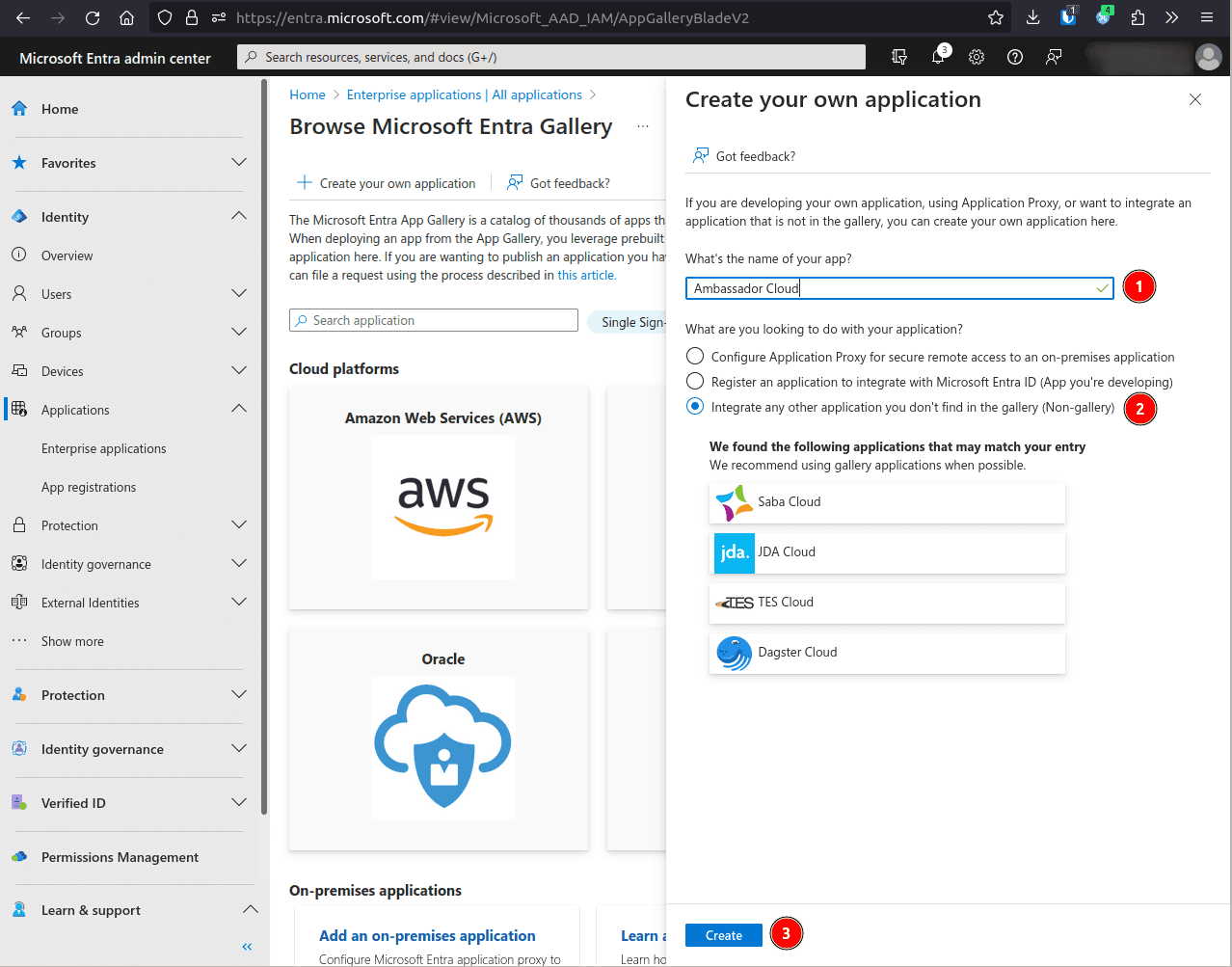Open portal settings gear
This screenshot has width=1232, height=967.
click(977, 57)
